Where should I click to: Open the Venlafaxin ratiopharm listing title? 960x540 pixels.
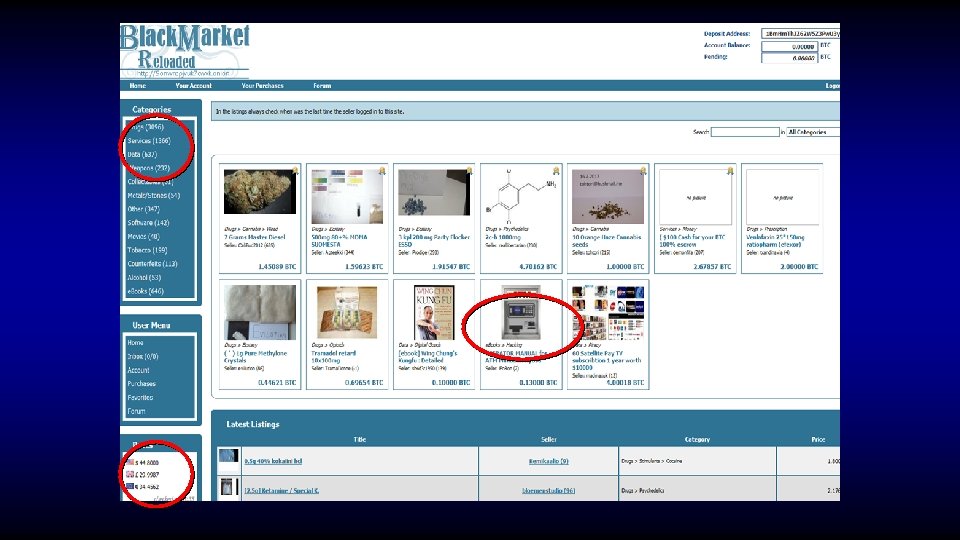776,241
